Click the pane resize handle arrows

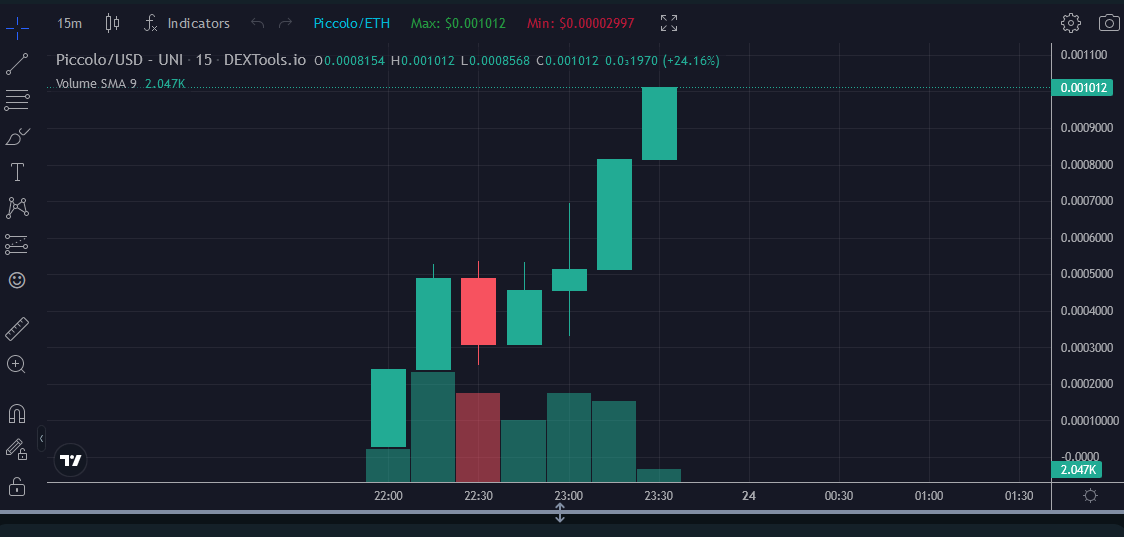(x=560, y=513)
